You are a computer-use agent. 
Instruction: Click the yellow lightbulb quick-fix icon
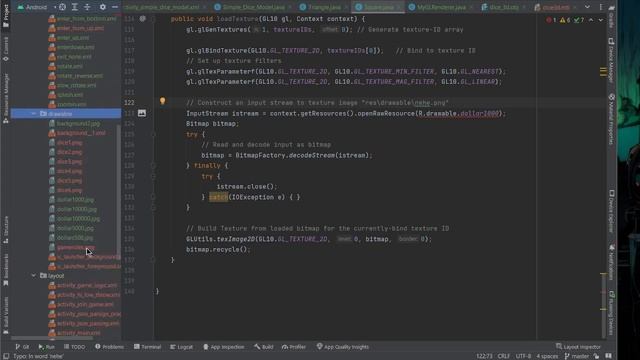click(x=162, y=101)
